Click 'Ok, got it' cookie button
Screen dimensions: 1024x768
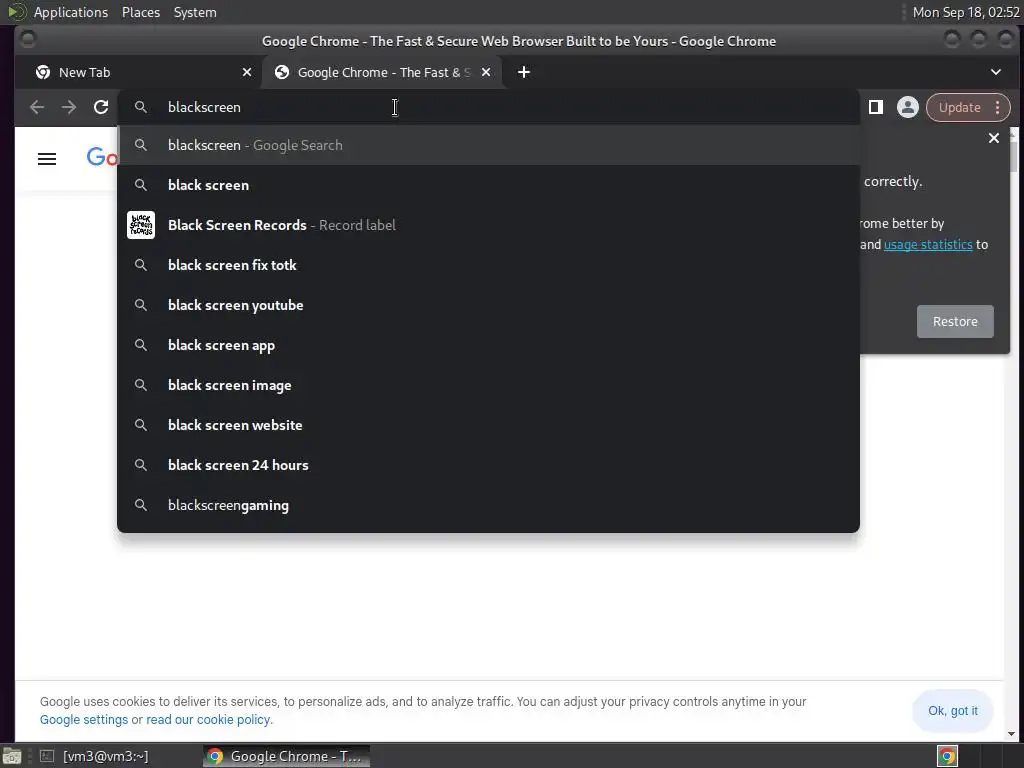pos(953,711)
